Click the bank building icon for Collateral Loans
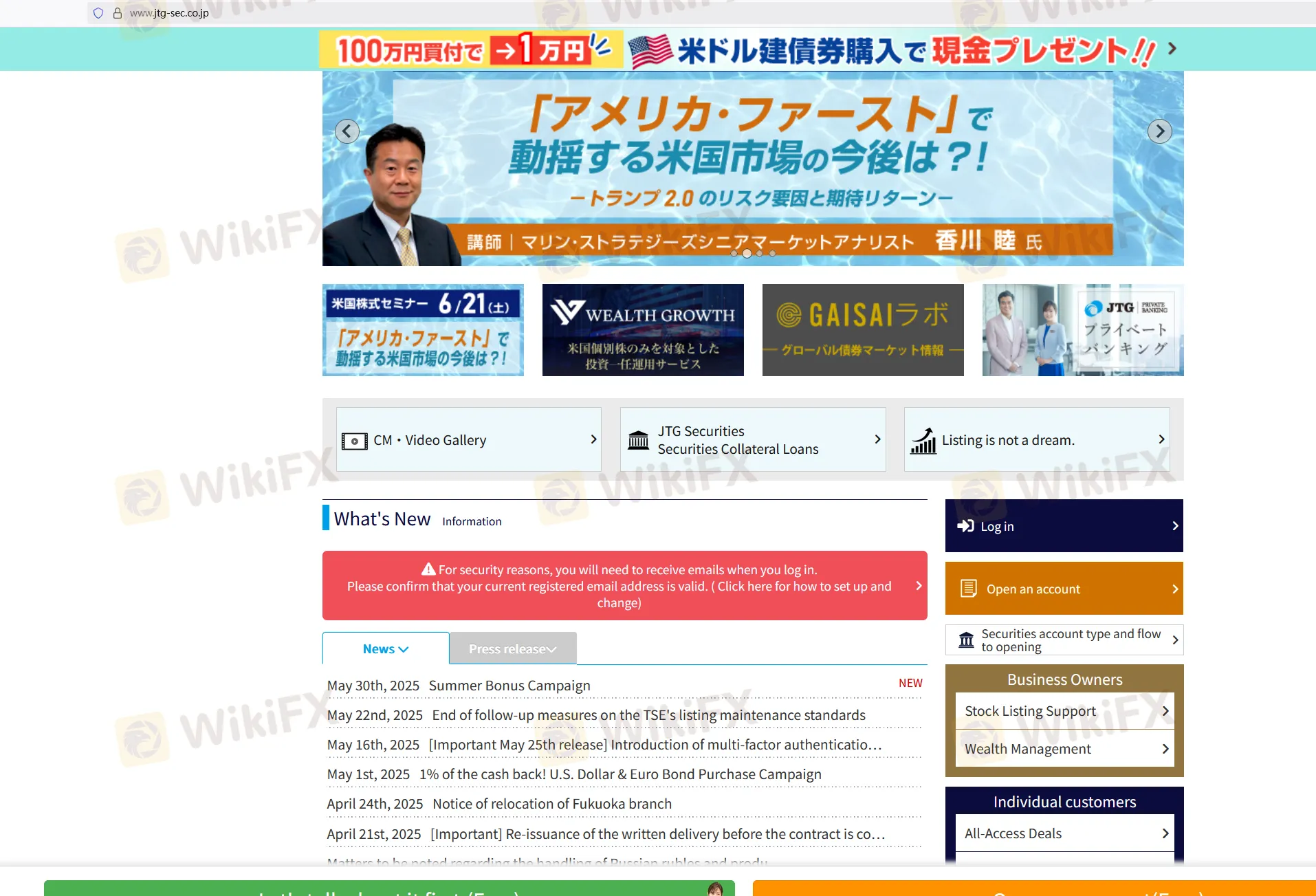The image size is (1316, 896). pyautogui.click(x=639, y=440)
